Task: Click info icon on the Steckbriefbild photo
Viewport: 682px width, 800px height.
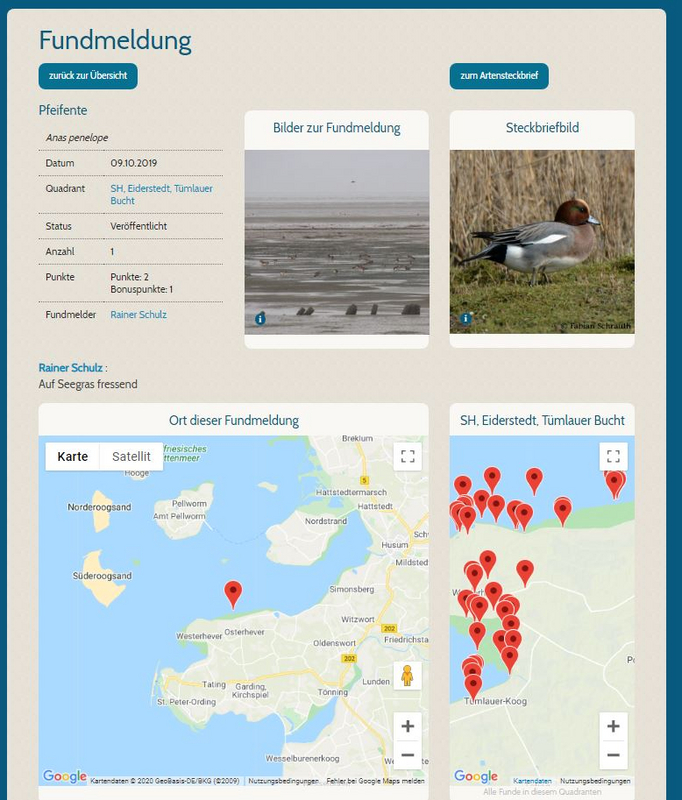Action: tap(466, 319)
